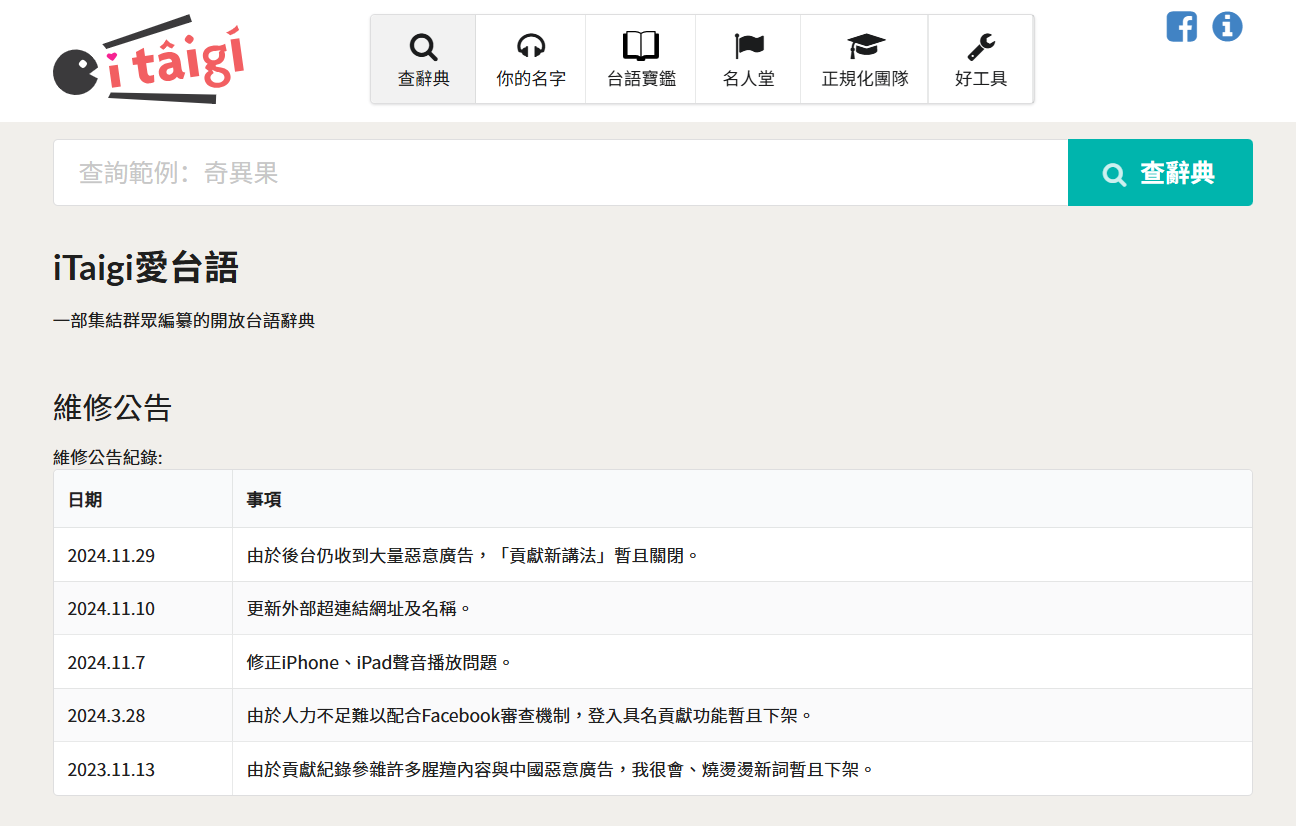The width and height of the screenshot is (1296, 826).
Task: Select the 2023.11.13 announcement row date
Action: 111,770
